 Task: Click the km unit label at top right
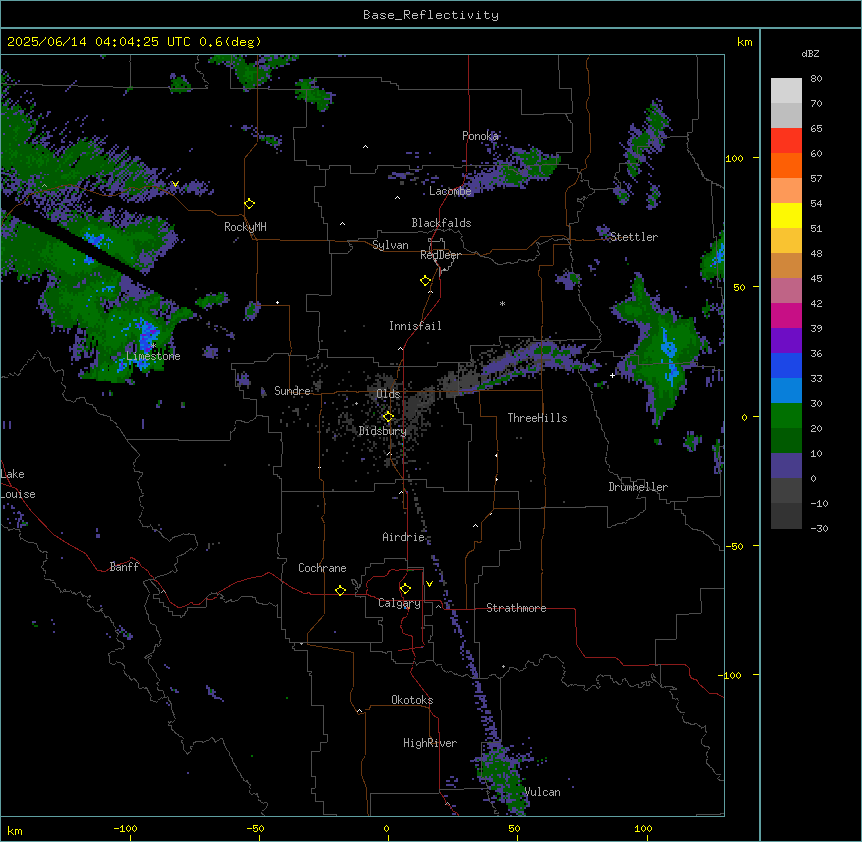tap(744, 42)
